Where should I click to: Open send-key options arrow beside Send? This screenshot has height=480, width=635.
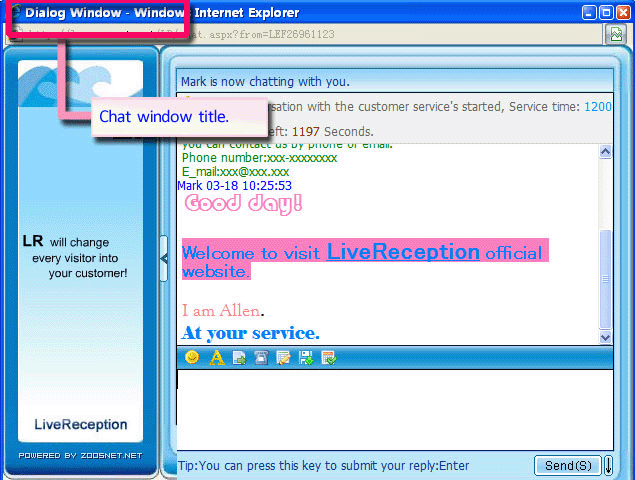point(608,466)
